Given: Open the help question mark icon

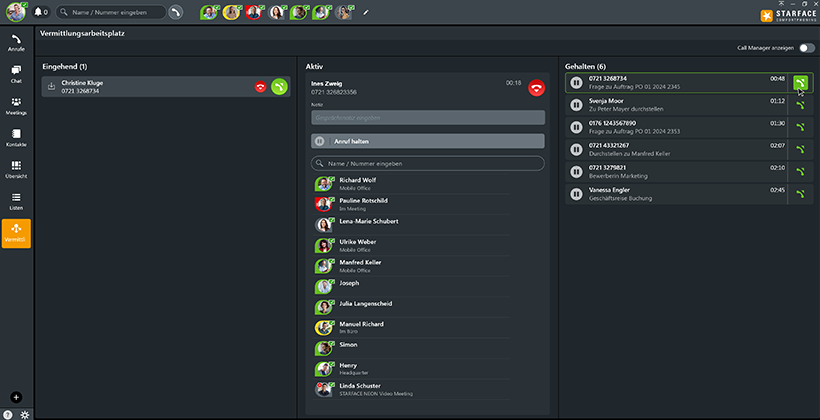Looking at the screenshot, I should tap(8, 413).
